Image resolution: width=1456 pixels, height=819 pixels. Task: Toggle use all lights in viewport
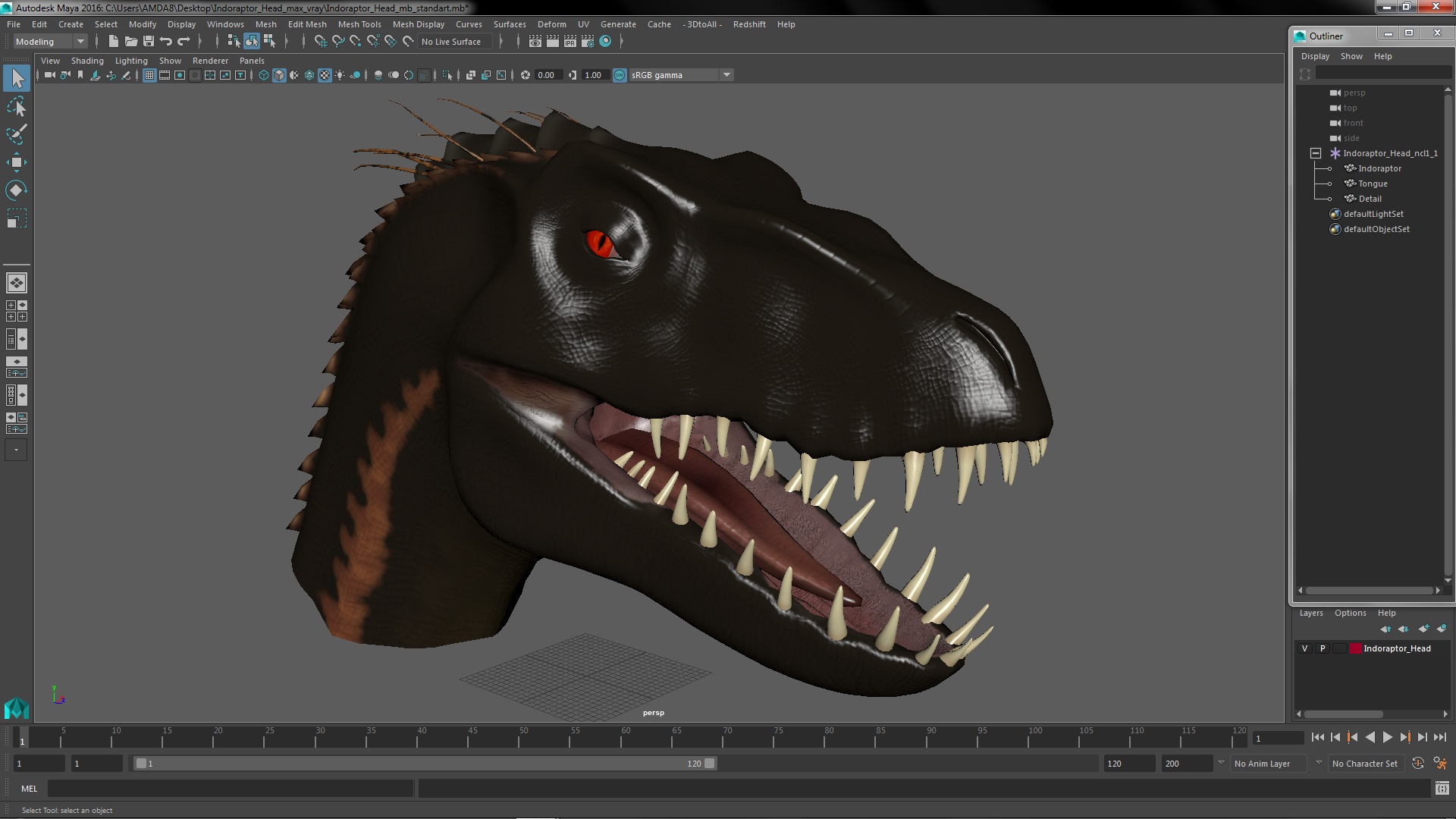pos(340,75)
